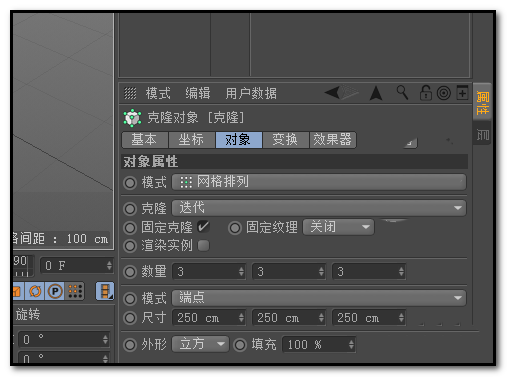The image size is (507, 377).
Task: Adjust the 0 F frame stepper arrows
Action: (109, 266)
